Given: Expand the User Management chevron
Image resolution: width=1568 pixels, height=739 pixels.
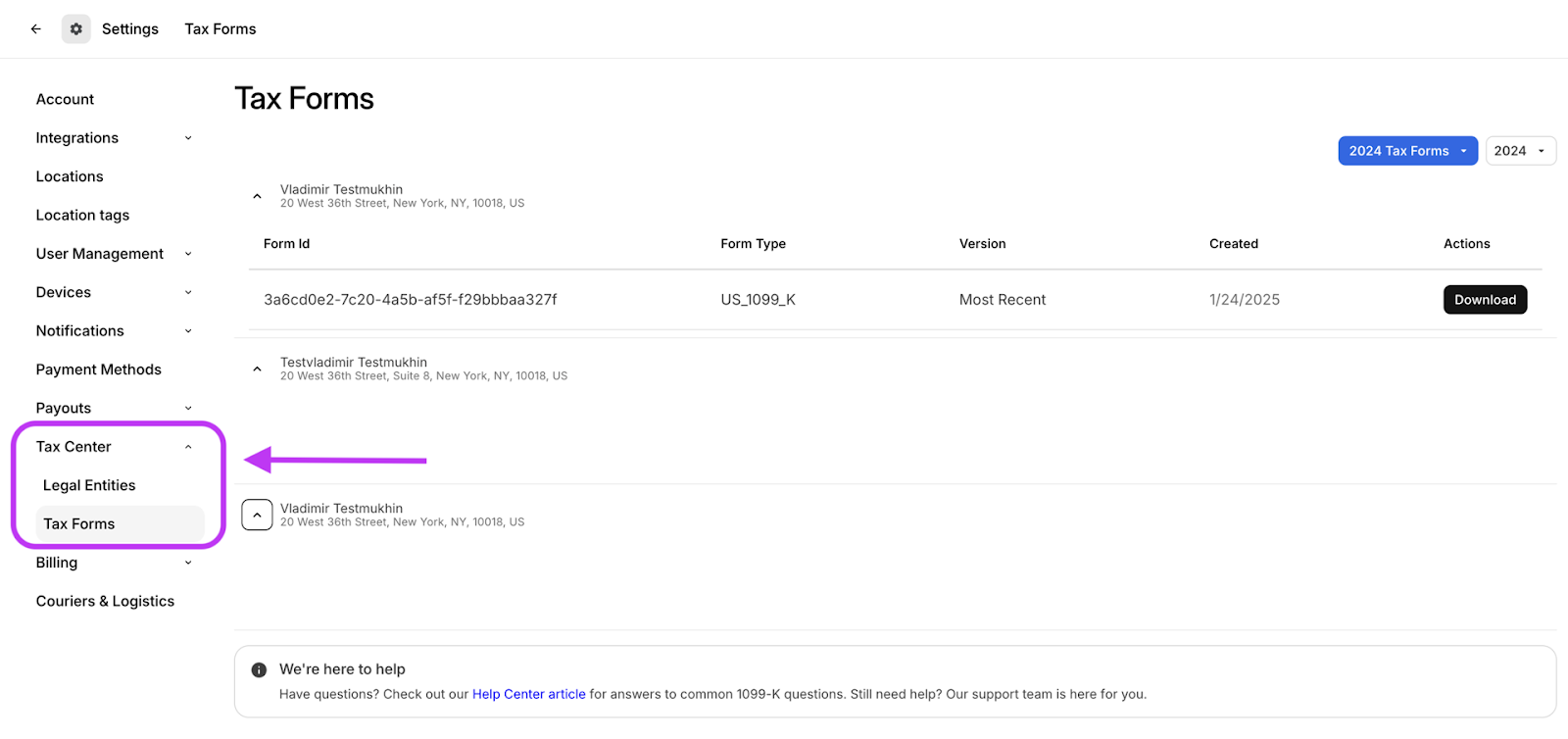Looking at the screenshot, I should tap(188, 254).
